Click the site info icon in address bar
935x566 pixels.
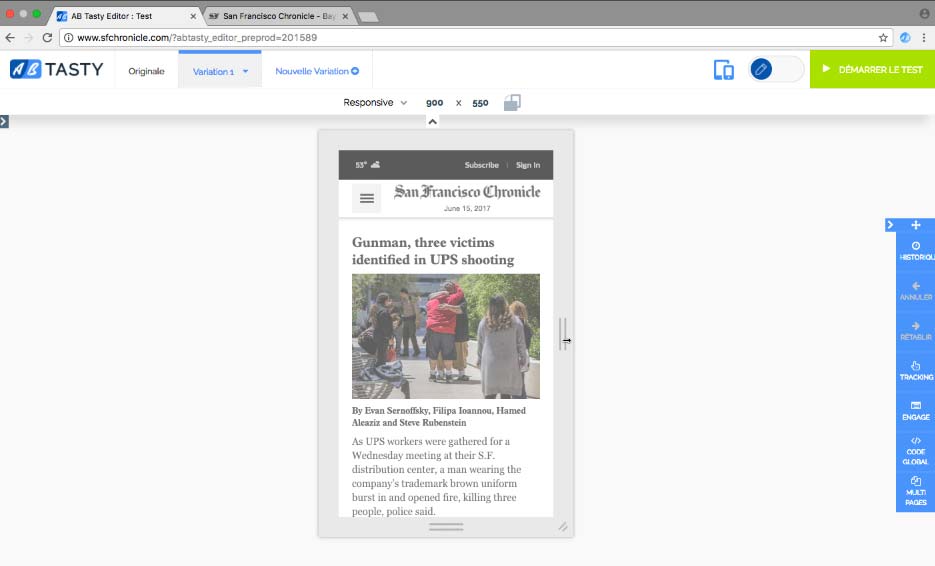click(69, 38)
